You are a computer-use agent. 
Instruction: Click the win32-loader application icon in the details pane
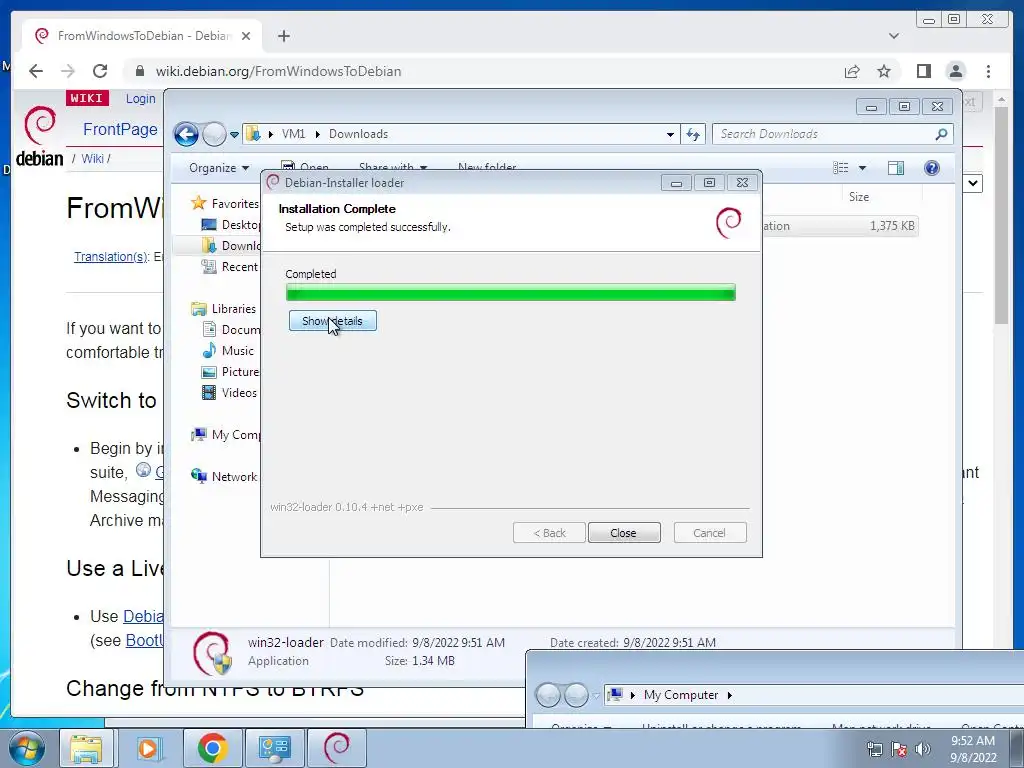(x=212, y=652)
